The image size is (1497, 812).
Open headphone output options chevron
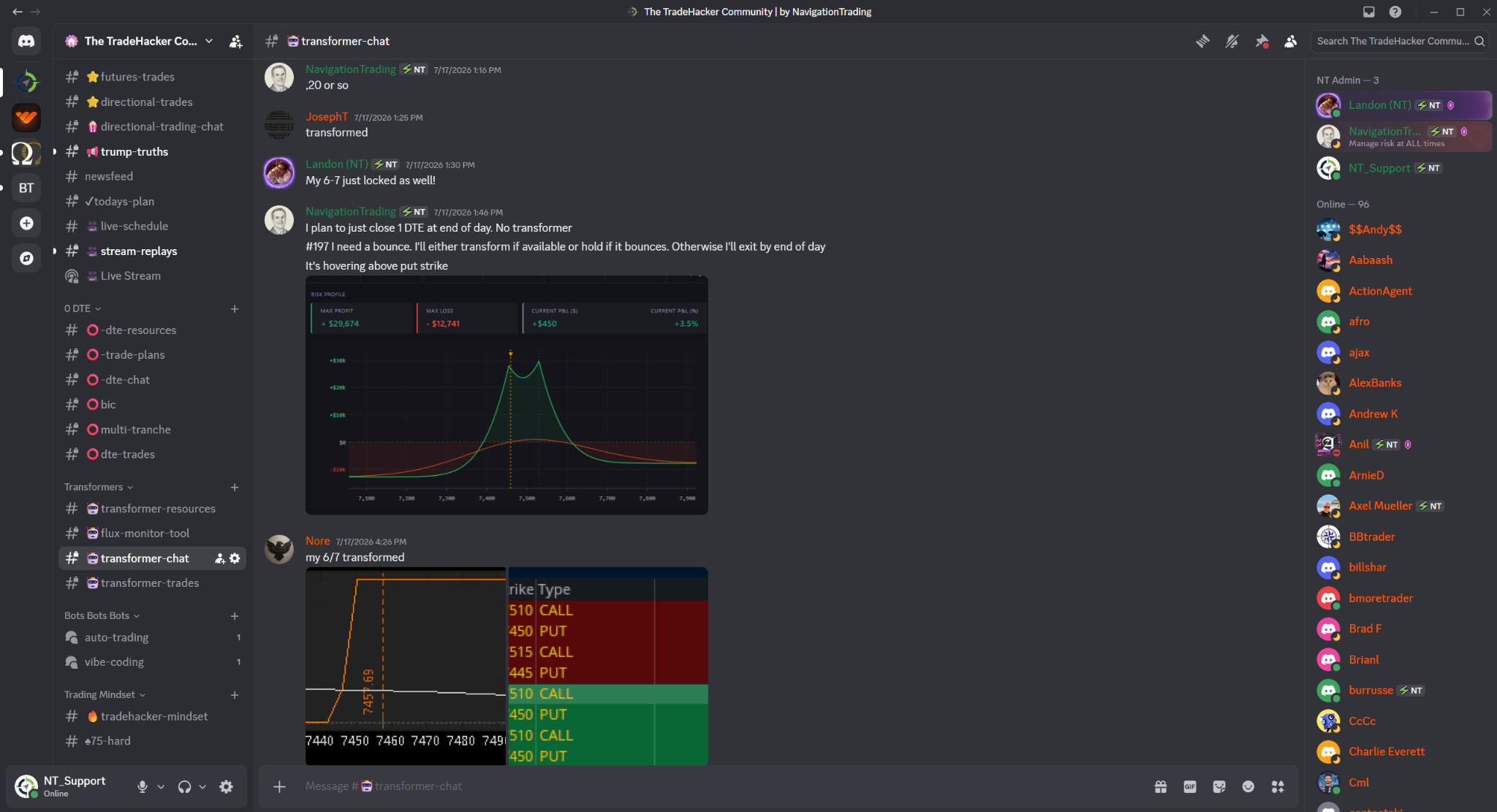(x=202, y=786)
